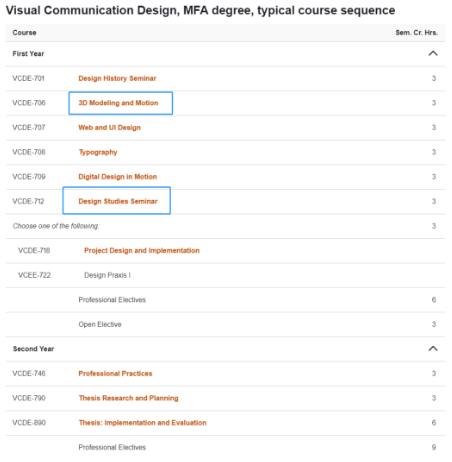Open Professional Practices course link
452x462 pixels.
[115, 373]
